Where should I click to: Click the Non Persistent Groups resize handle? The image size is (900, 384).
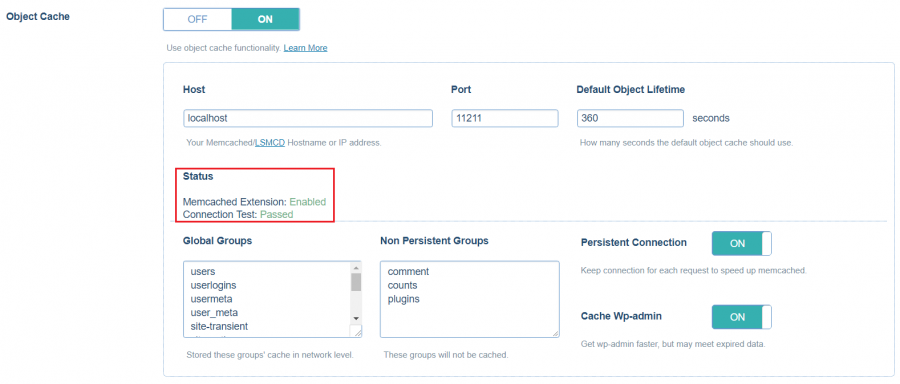[x=554, y=332]
